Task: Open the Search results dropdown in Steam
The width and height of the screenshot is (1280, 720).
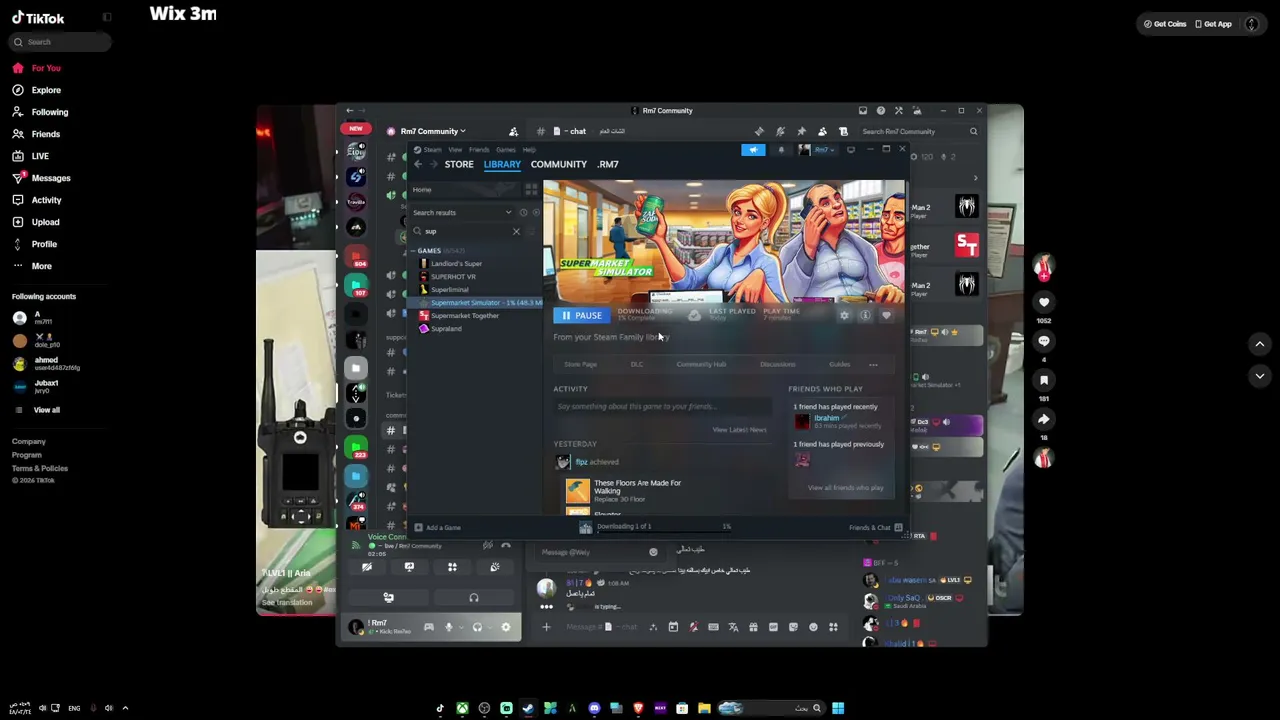Action: click(x=463, y=212)
